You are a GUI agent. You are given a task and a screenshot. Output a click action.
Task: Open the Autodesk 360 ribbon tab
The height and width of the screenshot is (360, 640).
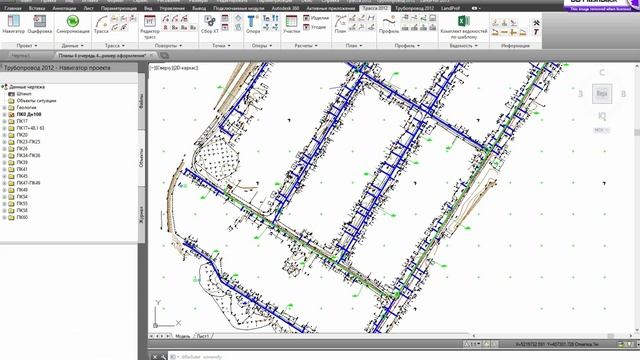285,8
